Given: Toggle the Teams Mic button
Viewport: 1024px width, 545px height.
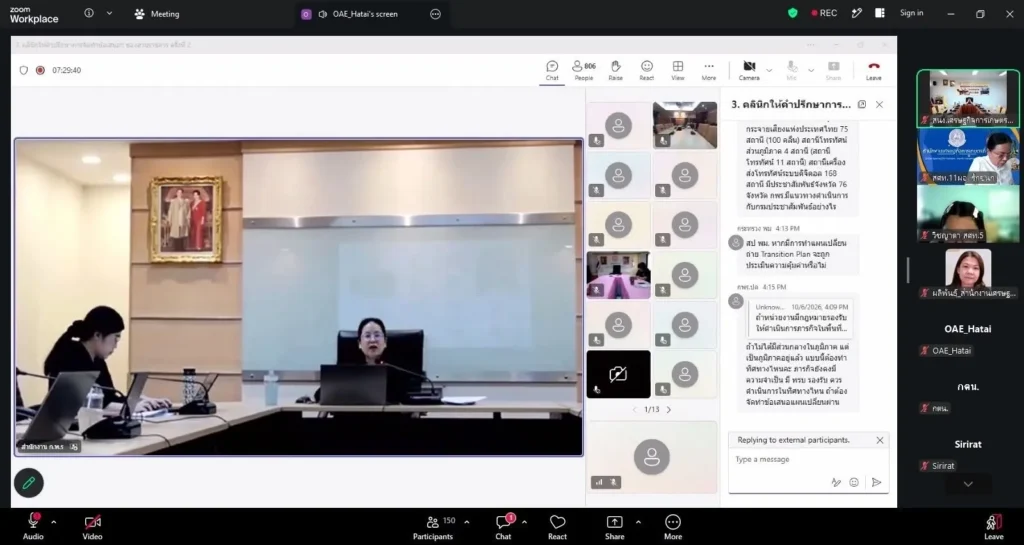Looking at the screenshot, I should tap(792, 70).
